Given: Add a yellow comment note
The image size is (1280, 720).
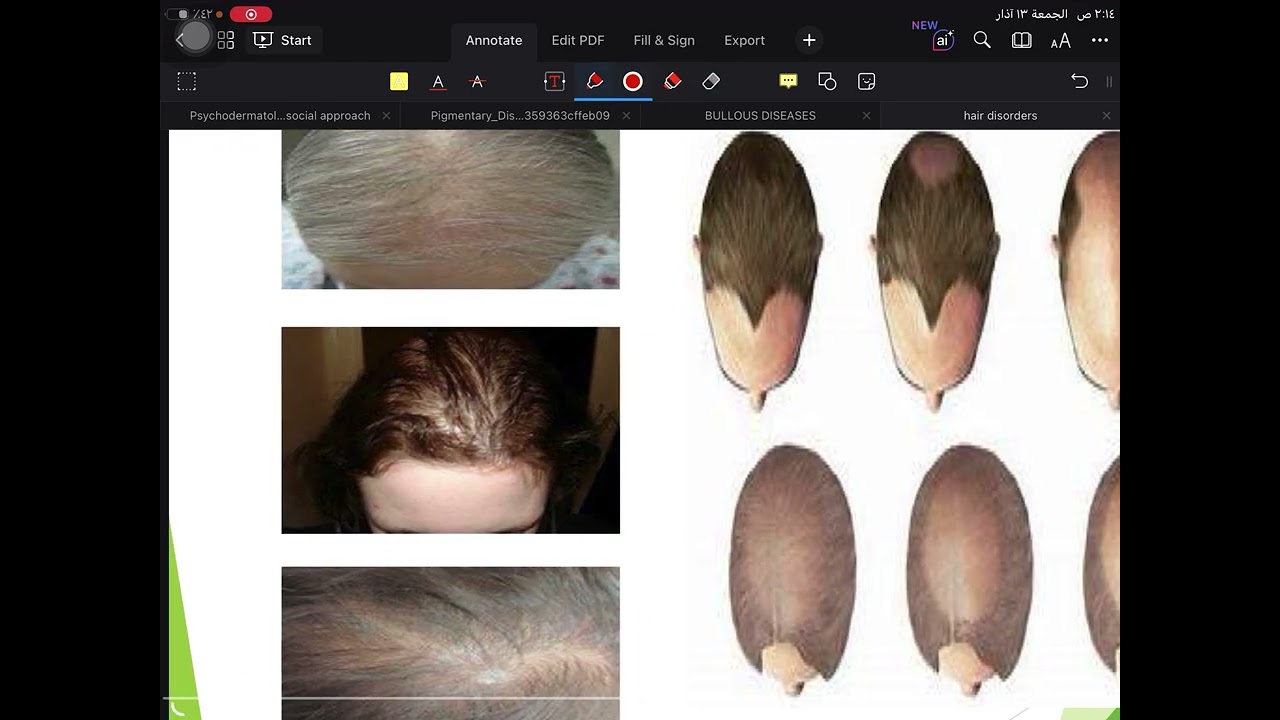Looking at the screenshot, I should point(788,81).
